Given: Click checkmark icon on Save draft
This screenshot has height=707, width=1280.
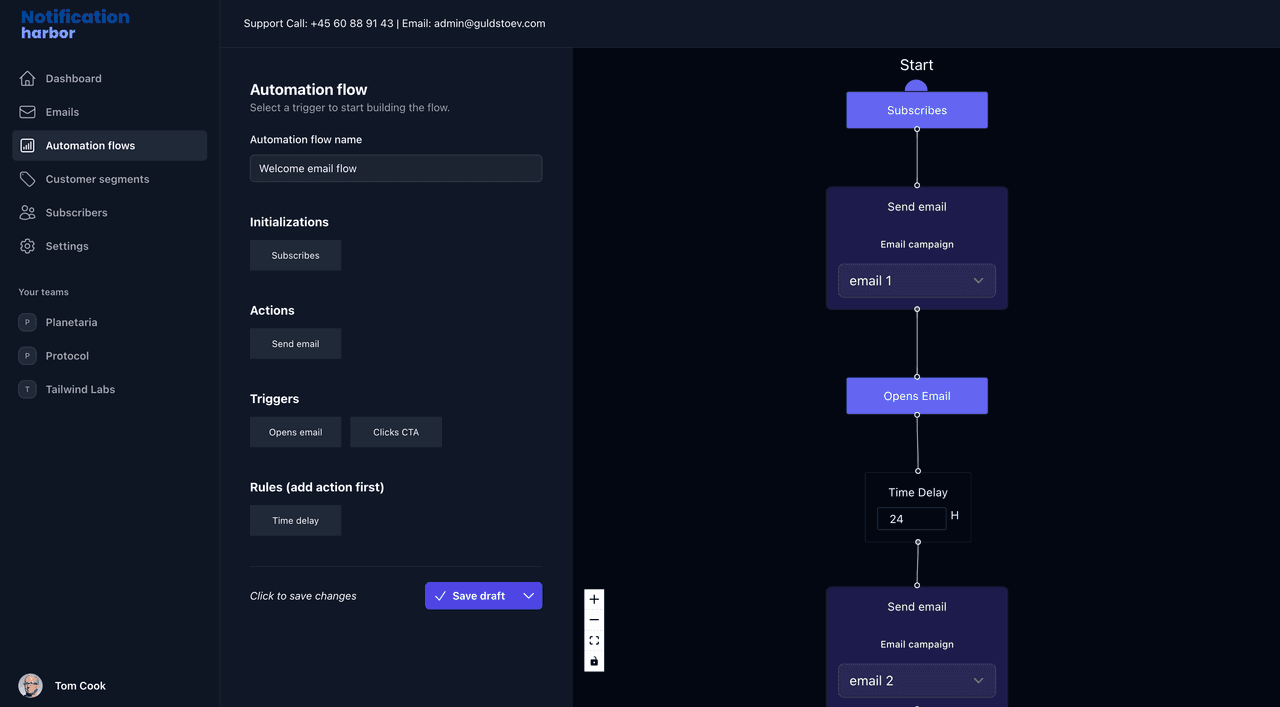Looking at the screenshot, I should pos(440,596).
